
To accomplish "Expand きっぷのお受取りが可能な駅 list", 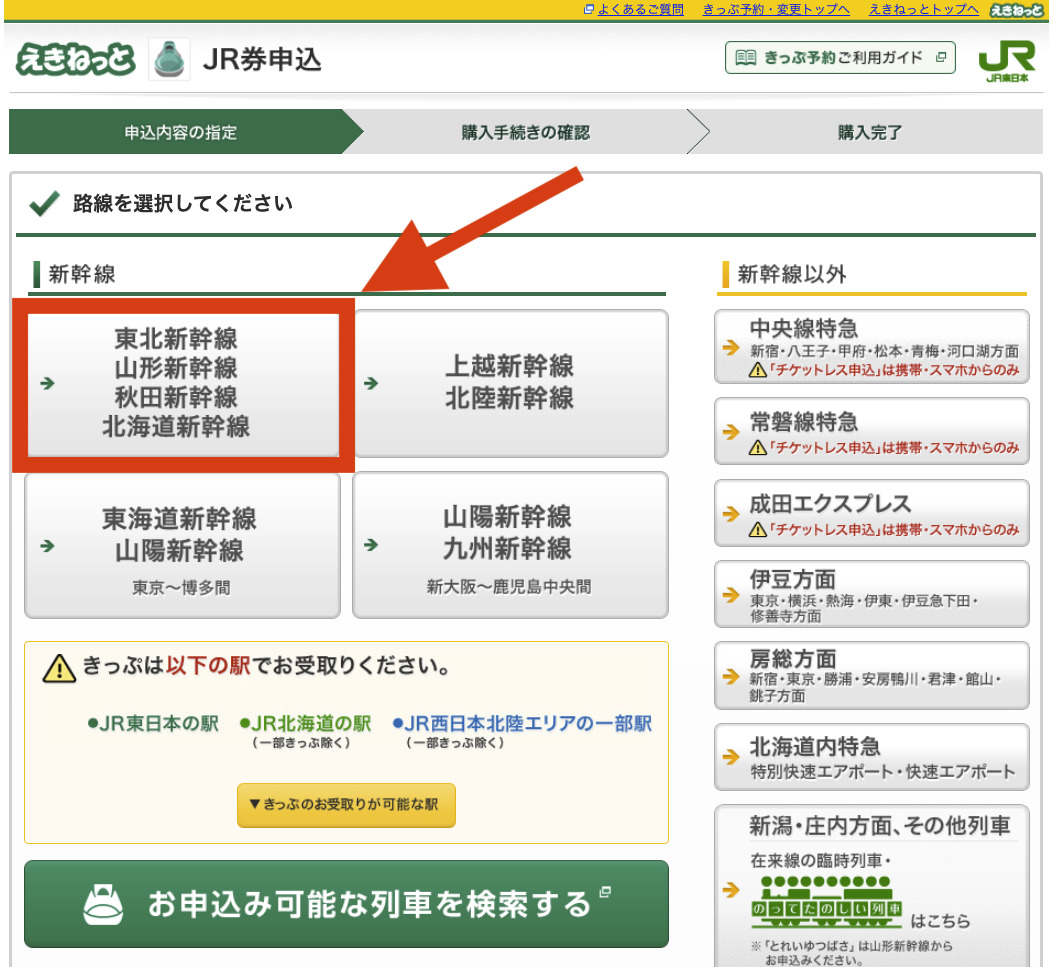I will pos(347,804).
